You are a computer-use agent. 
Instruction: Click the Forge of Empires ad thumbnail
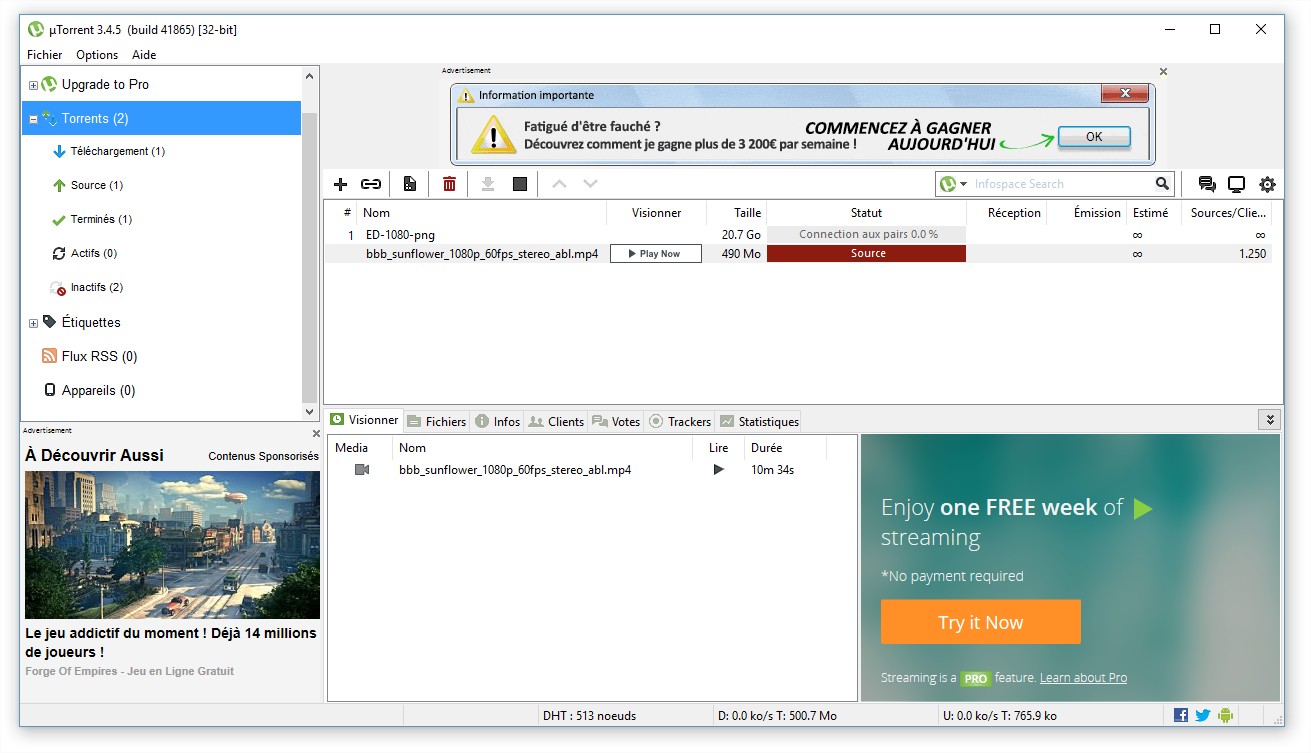coord(172,545)
